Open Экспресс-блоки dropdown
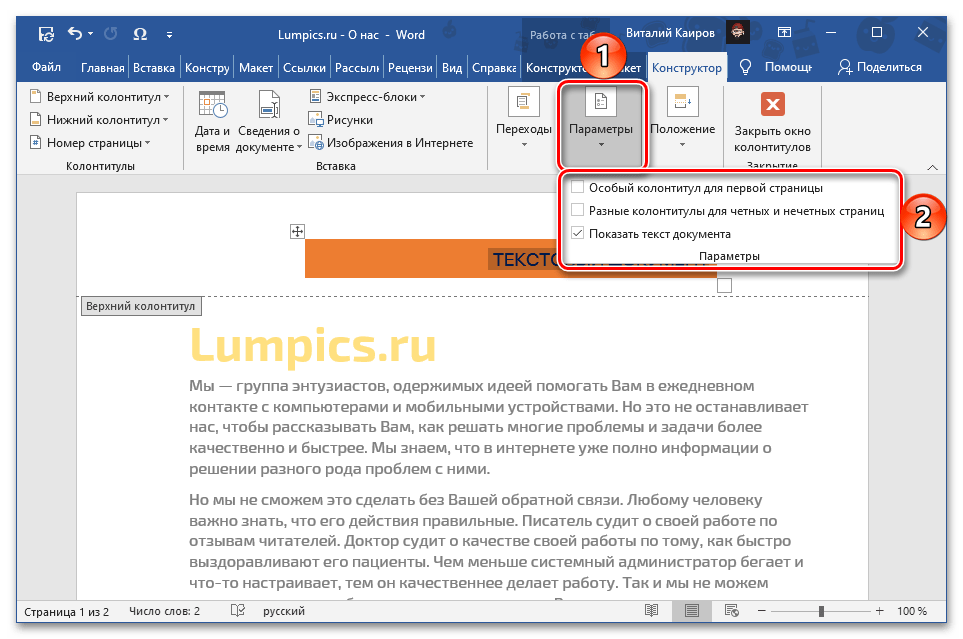The image size is (963, 639). tap(367, 97)
